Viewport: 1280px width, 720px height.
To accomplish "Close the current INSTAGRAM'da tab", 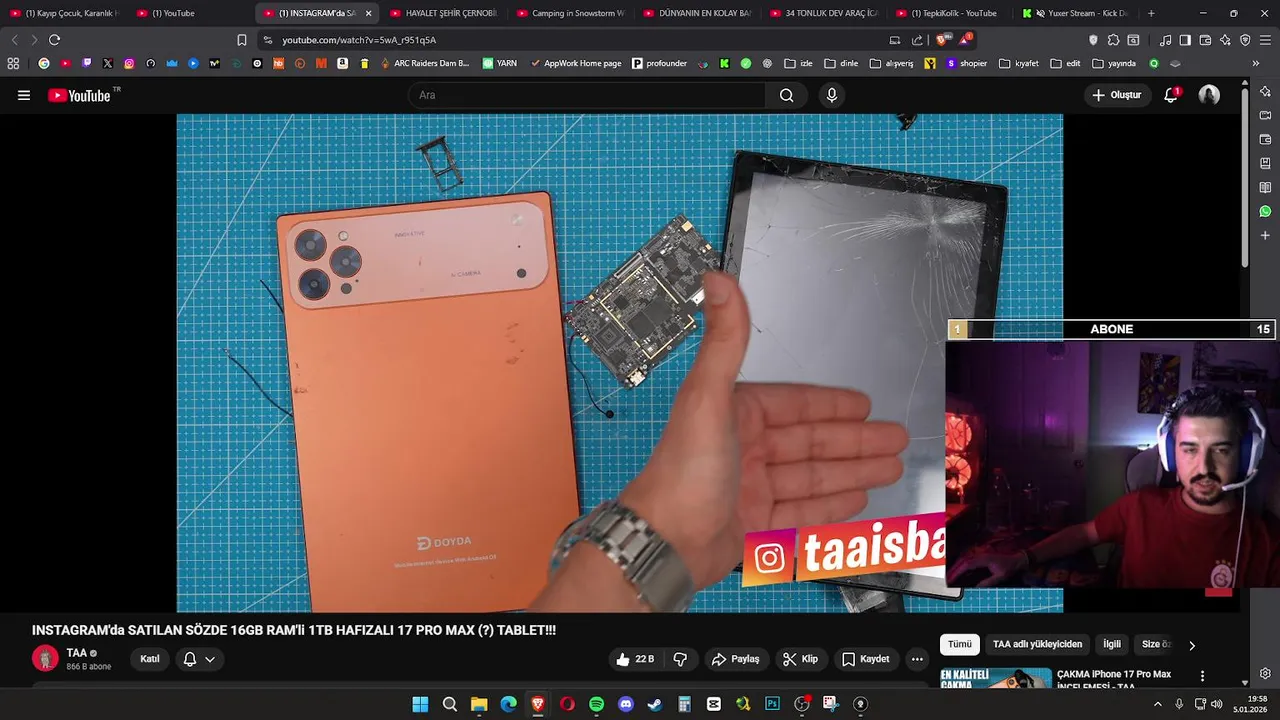I will (x=368, y=13).
